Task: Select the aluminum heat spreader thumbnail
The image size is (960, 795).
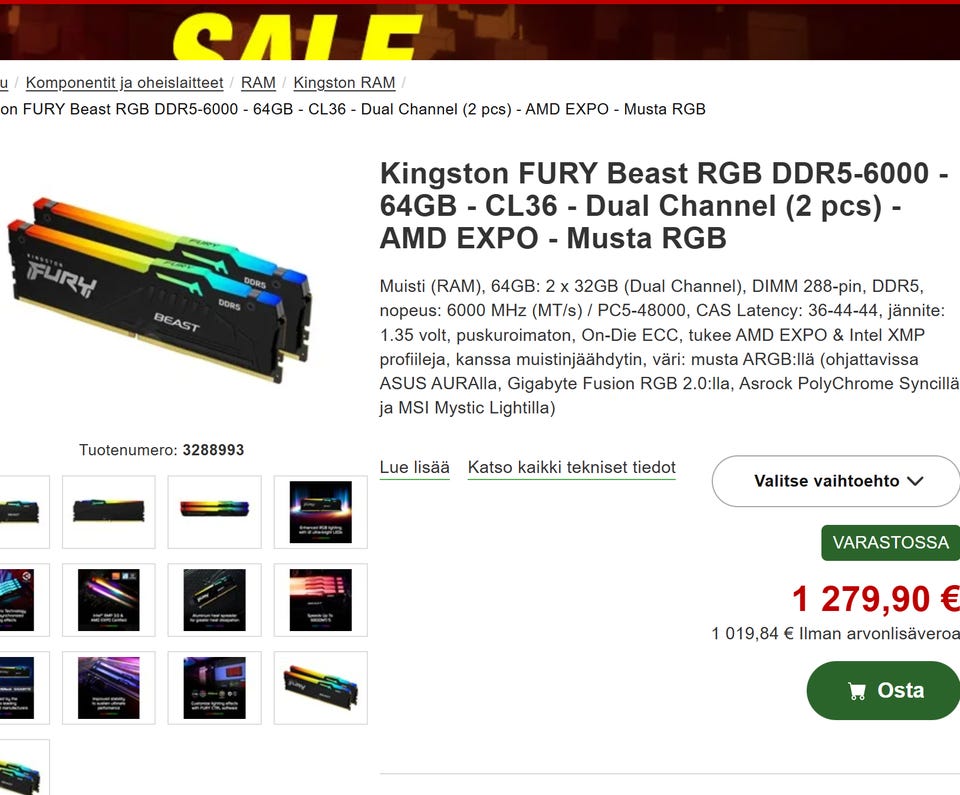Action: coord(214,600)
